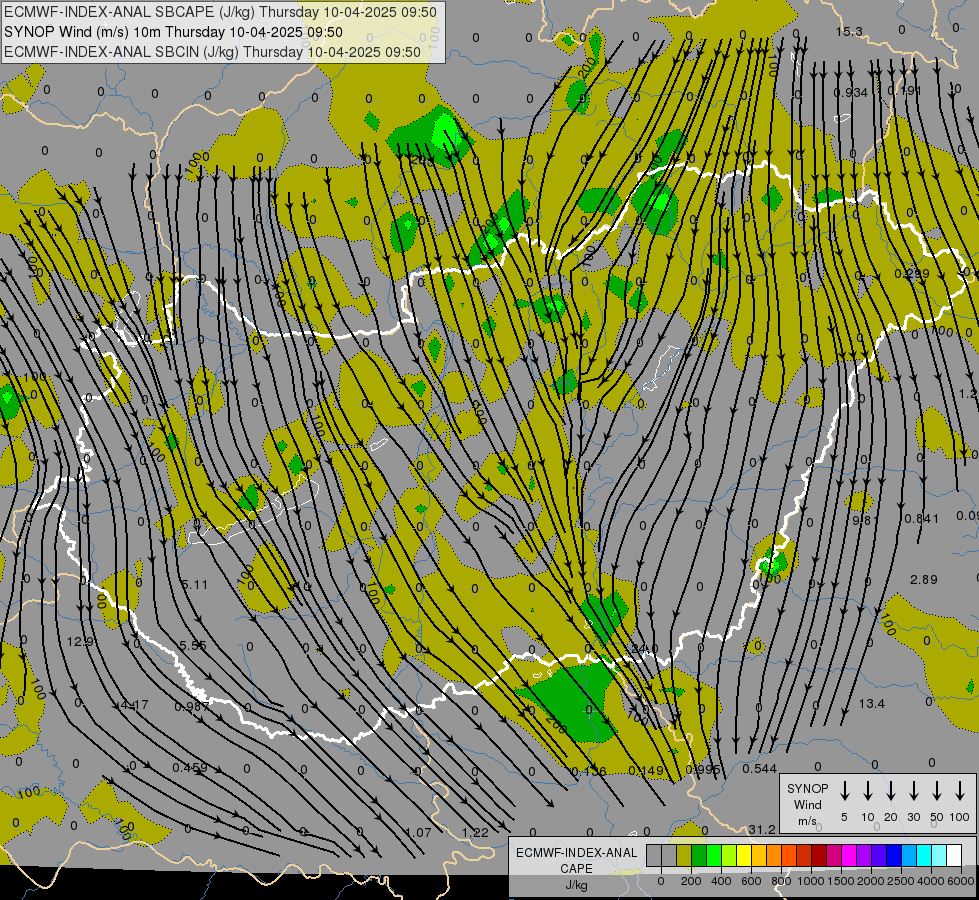979x900 pixels.
Task: Select the SBCAPE title line
Action: point(220,12)
